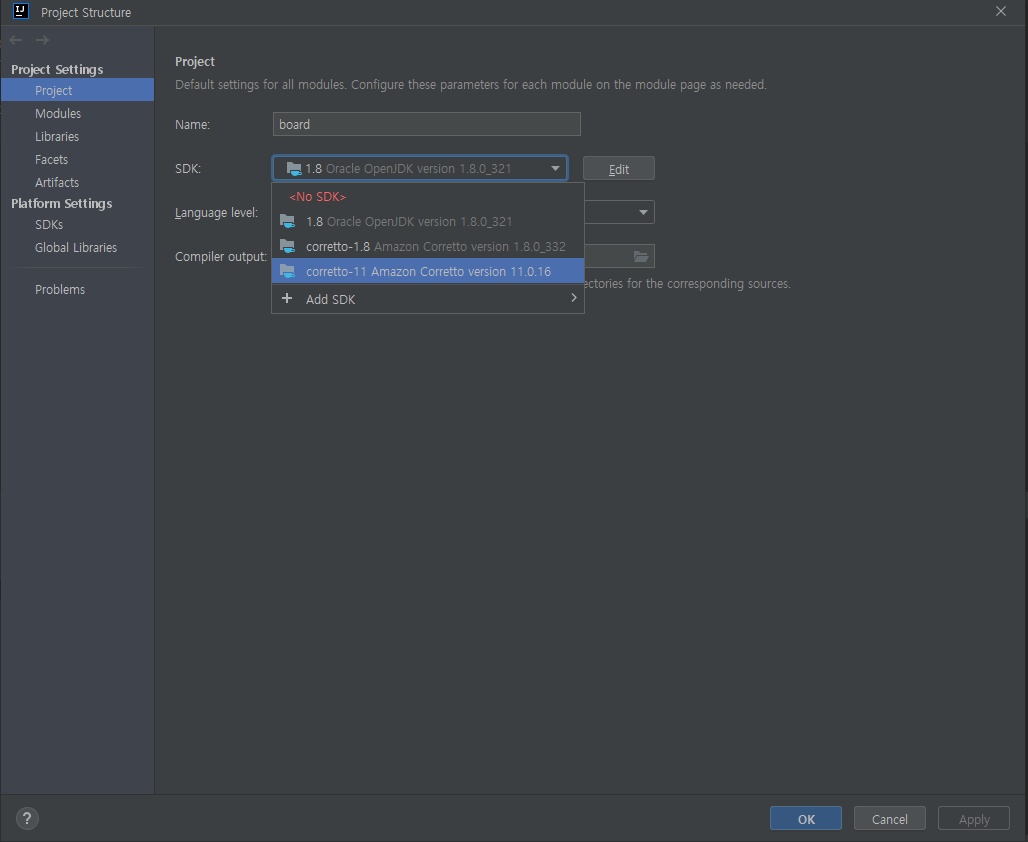The width and height of the screenshot is (1028, 842).
Task: Click JDK folder icon of corretto-1.8 entry
Action: coord(288,246)
